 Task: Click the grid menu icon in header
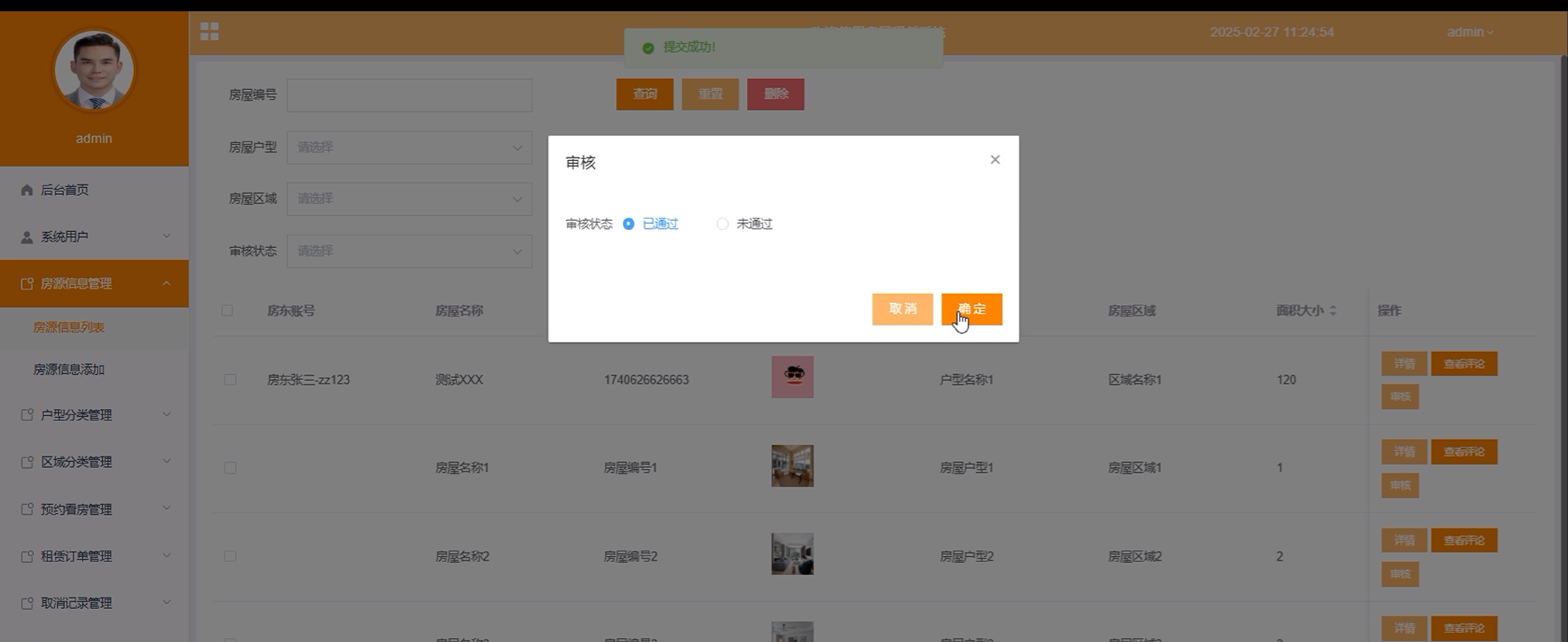pyautogui.click(x=209, y=31)
